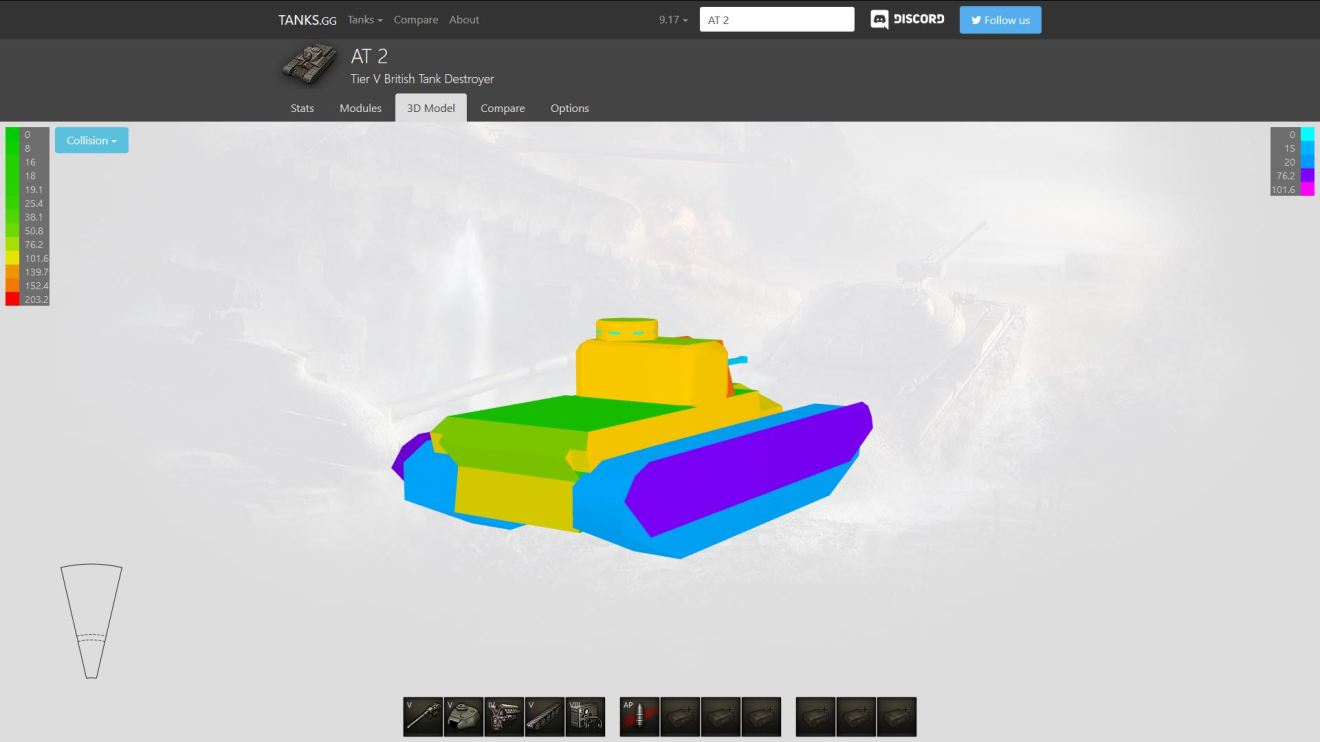This screenshot has width=1320, height=742.
Task: Switch to the Stats tab
Action: click(x=302, y=108)
